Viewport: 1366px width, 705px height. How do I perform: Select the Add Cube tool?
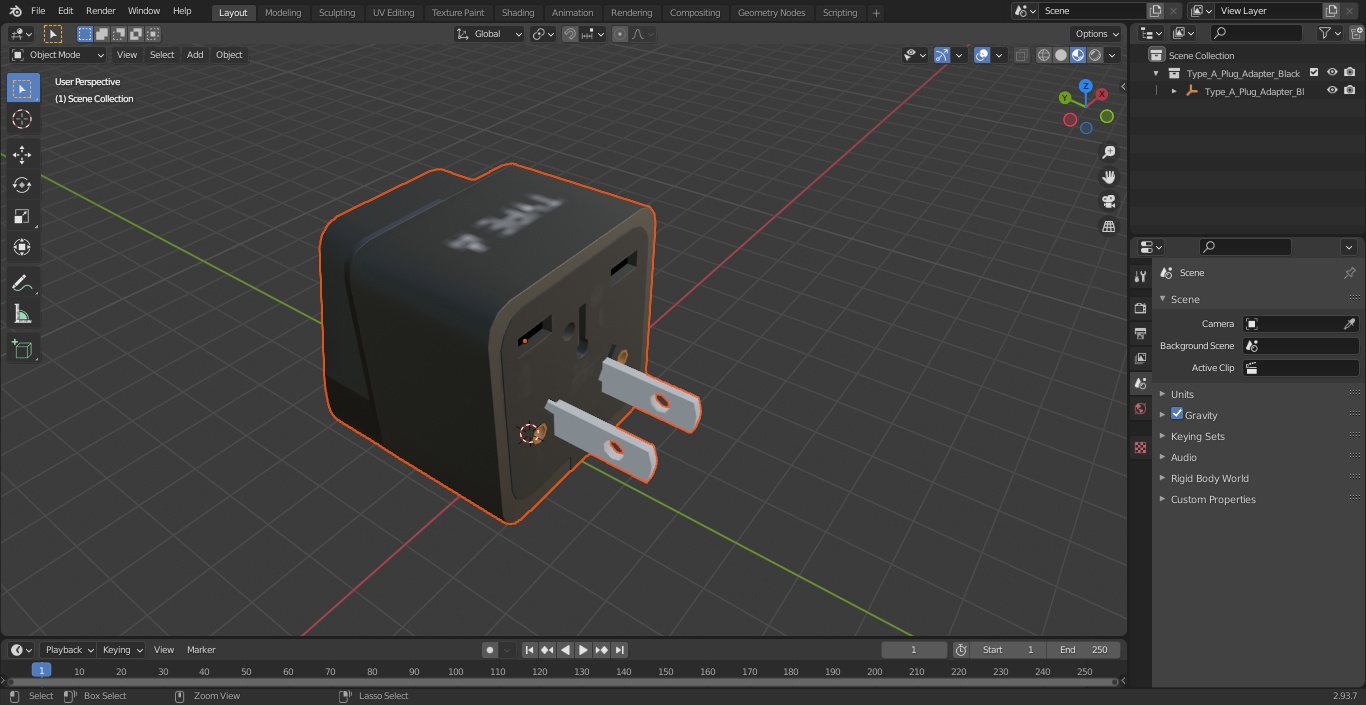coord(22,349)
